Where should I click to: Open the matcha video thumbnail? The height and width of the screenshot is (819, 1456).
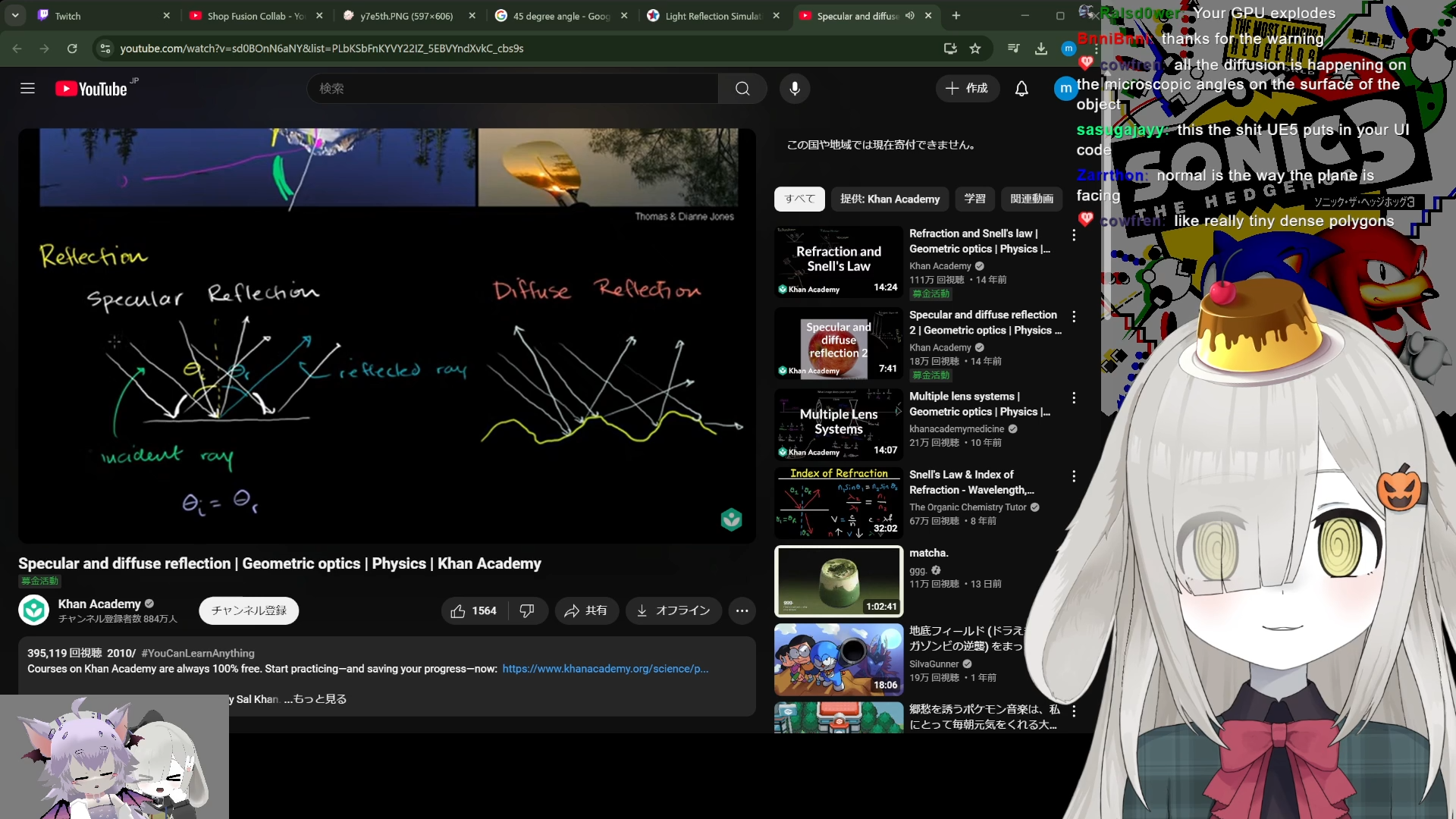click(x=838, y=581)
